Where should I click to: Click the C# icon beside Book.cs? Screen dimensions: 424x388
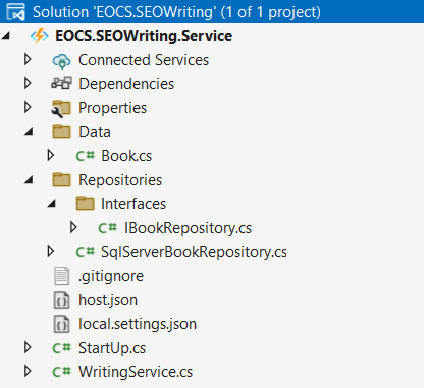pos(85,156)
